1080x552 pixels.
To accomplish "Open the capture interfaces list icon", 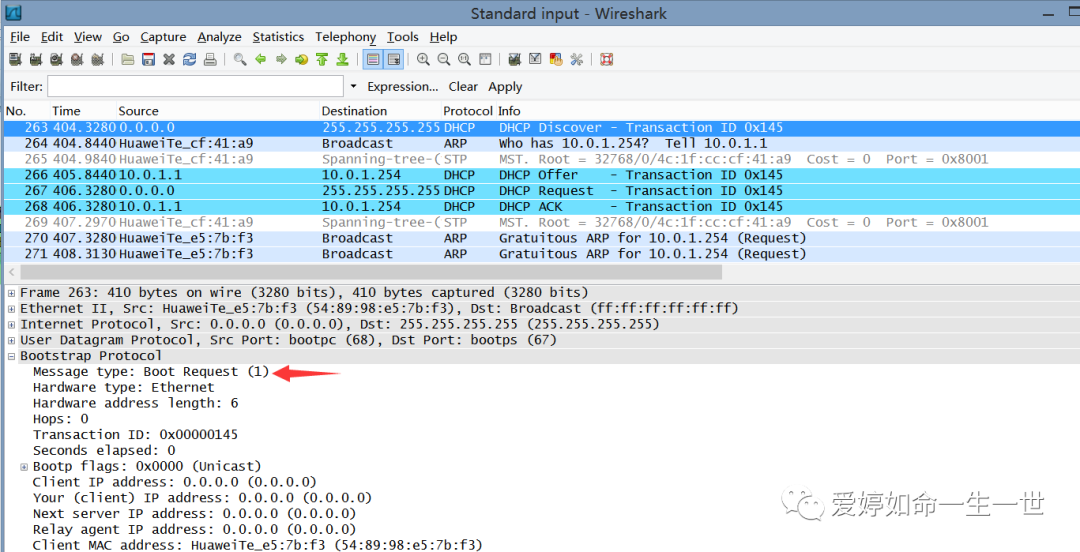I will click(15, 60).
